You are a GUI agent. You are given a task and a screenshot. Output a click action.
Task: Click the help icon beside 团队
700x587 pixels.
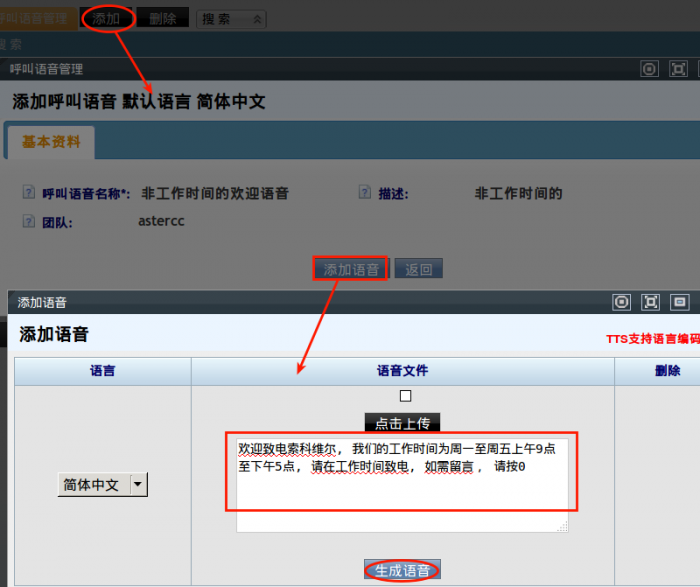coord(28,222)
